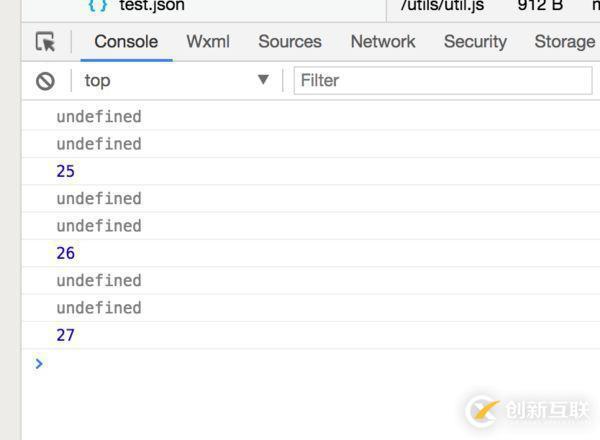Click the orange watermark logo icon

click(x=484, y=410)
